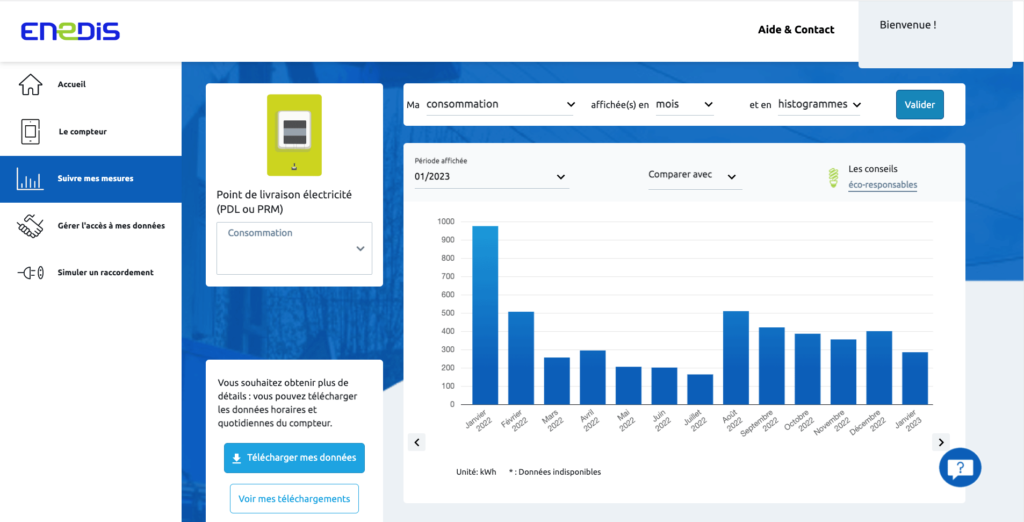Click the Bienvenue ! user panel

(x=936, y=34)
